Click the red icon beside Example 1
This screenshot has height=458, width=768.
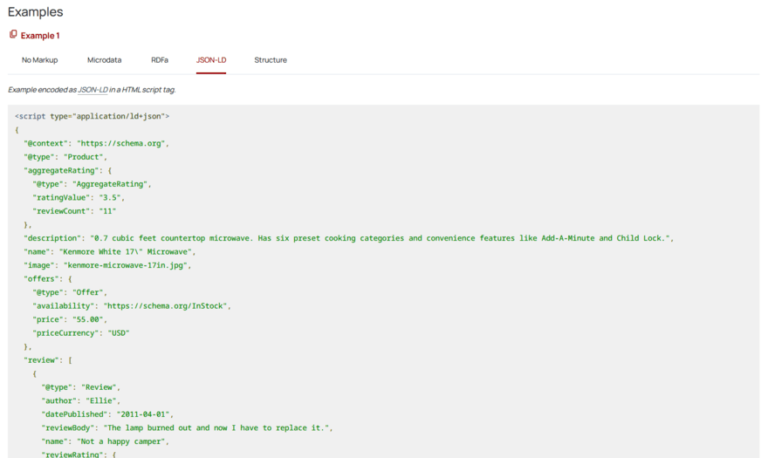(x=13, y=35)
